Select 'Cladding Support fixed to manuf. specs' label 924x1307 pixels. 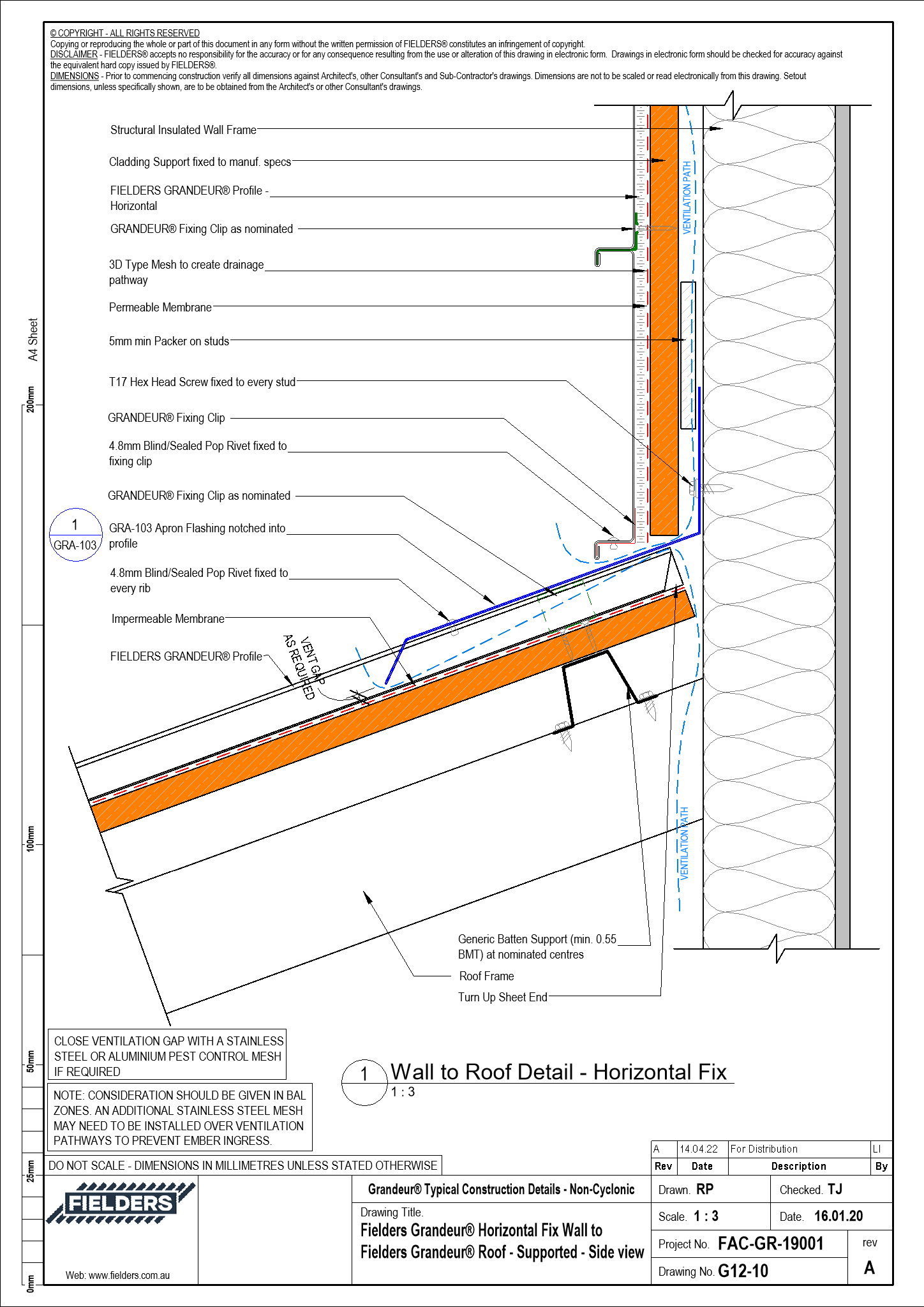[x=200, y=162]
